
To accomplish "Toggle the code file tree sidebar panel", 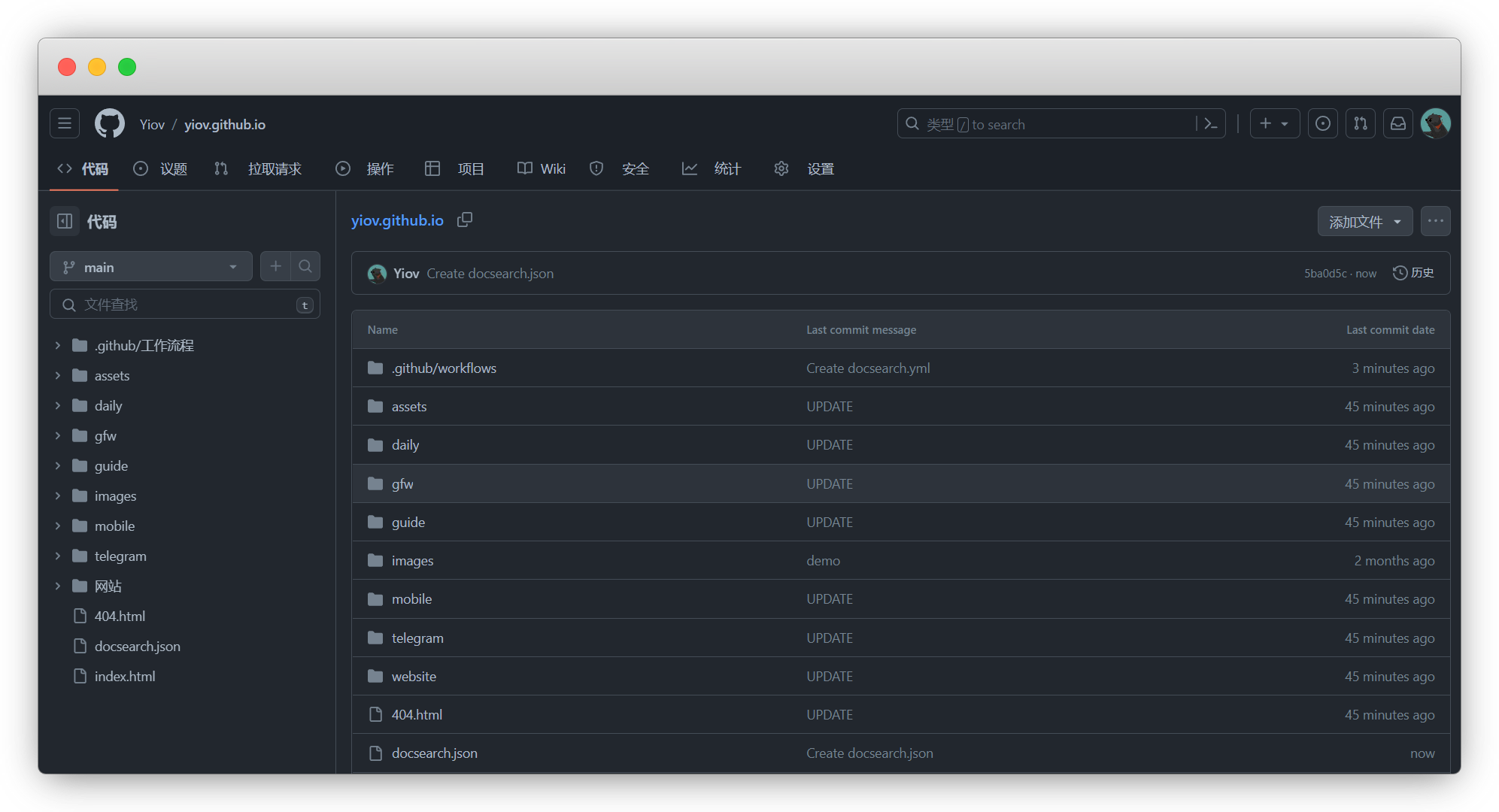I will [x=64, y=221].
